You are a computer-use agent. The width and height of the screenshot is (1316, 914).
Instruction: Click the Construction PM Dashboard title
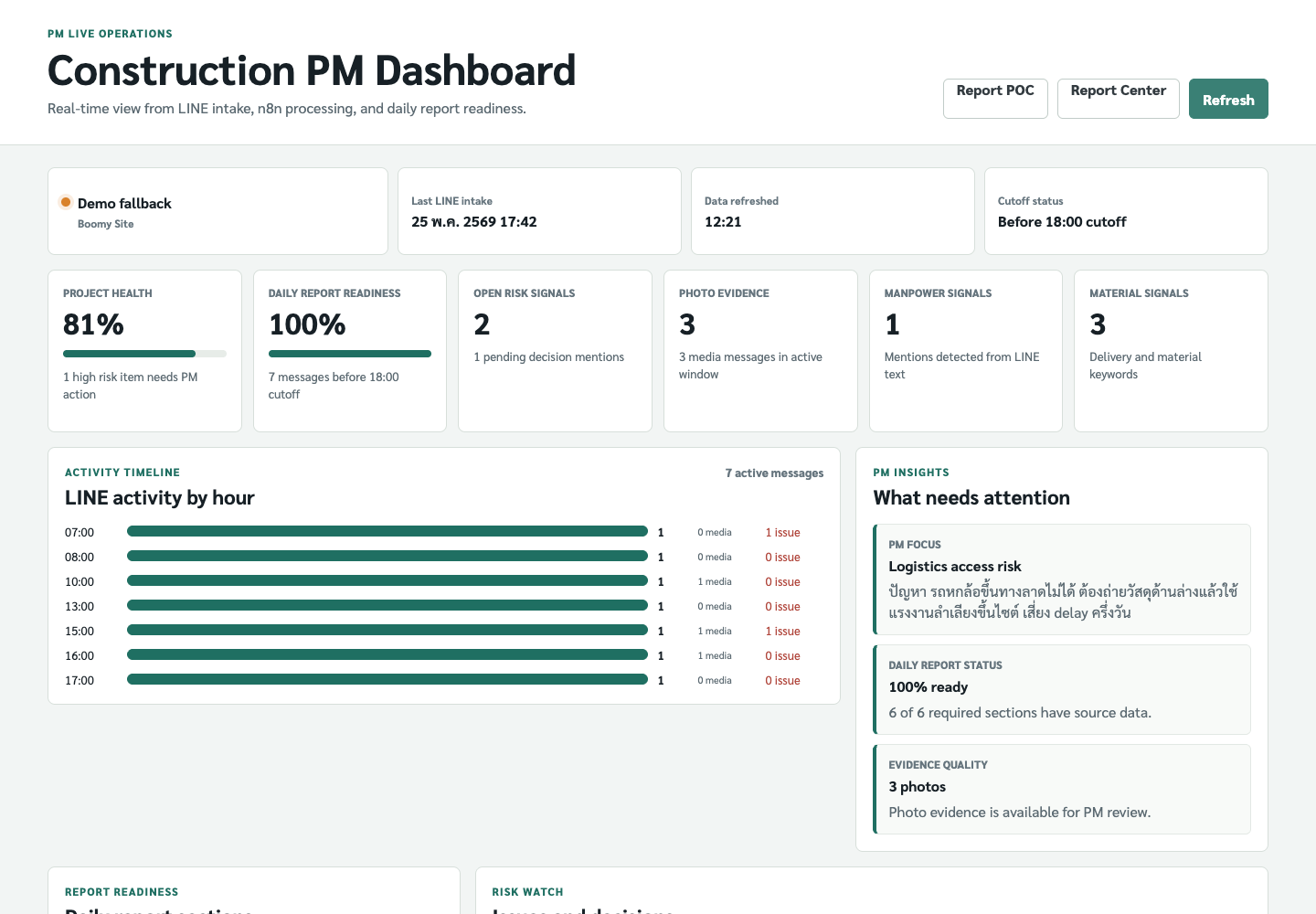[x=312, y=70]
